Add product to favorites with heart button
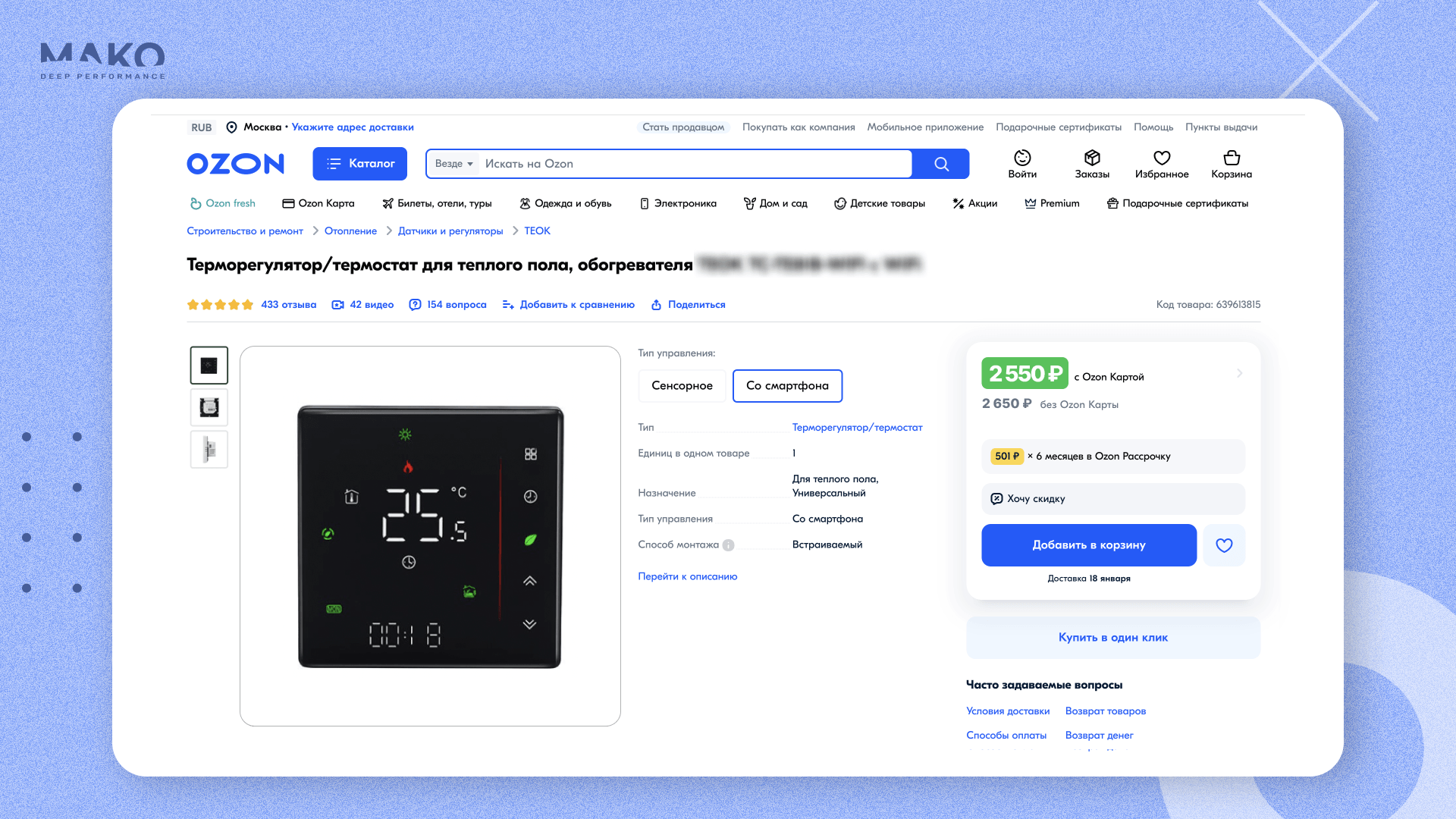The width and height of the screenshot is (1456, 819). tap(1224, 545)
